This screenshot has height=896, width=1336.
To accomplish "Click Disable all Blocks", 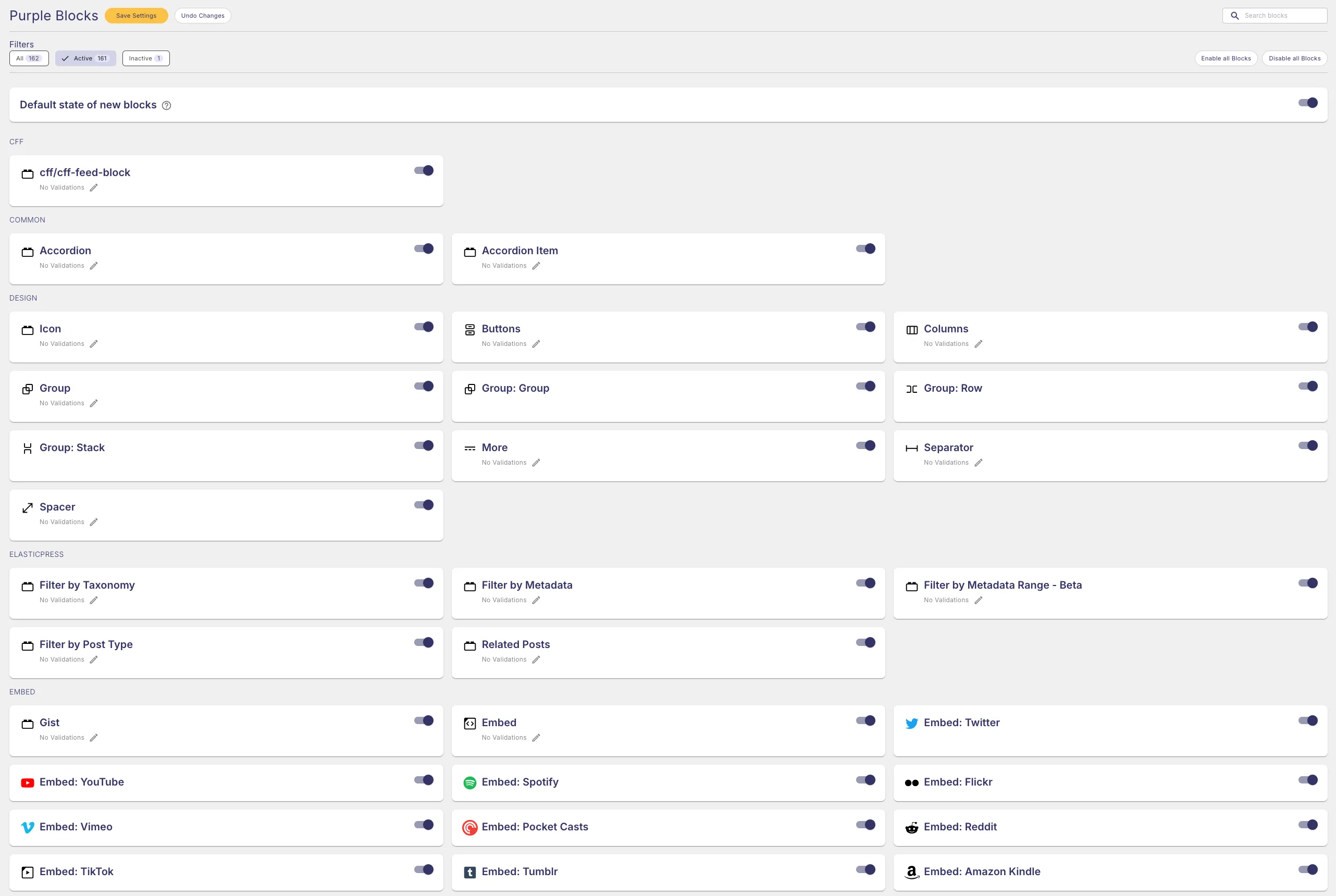I will pyautogui.click(x=1294, y=58).
